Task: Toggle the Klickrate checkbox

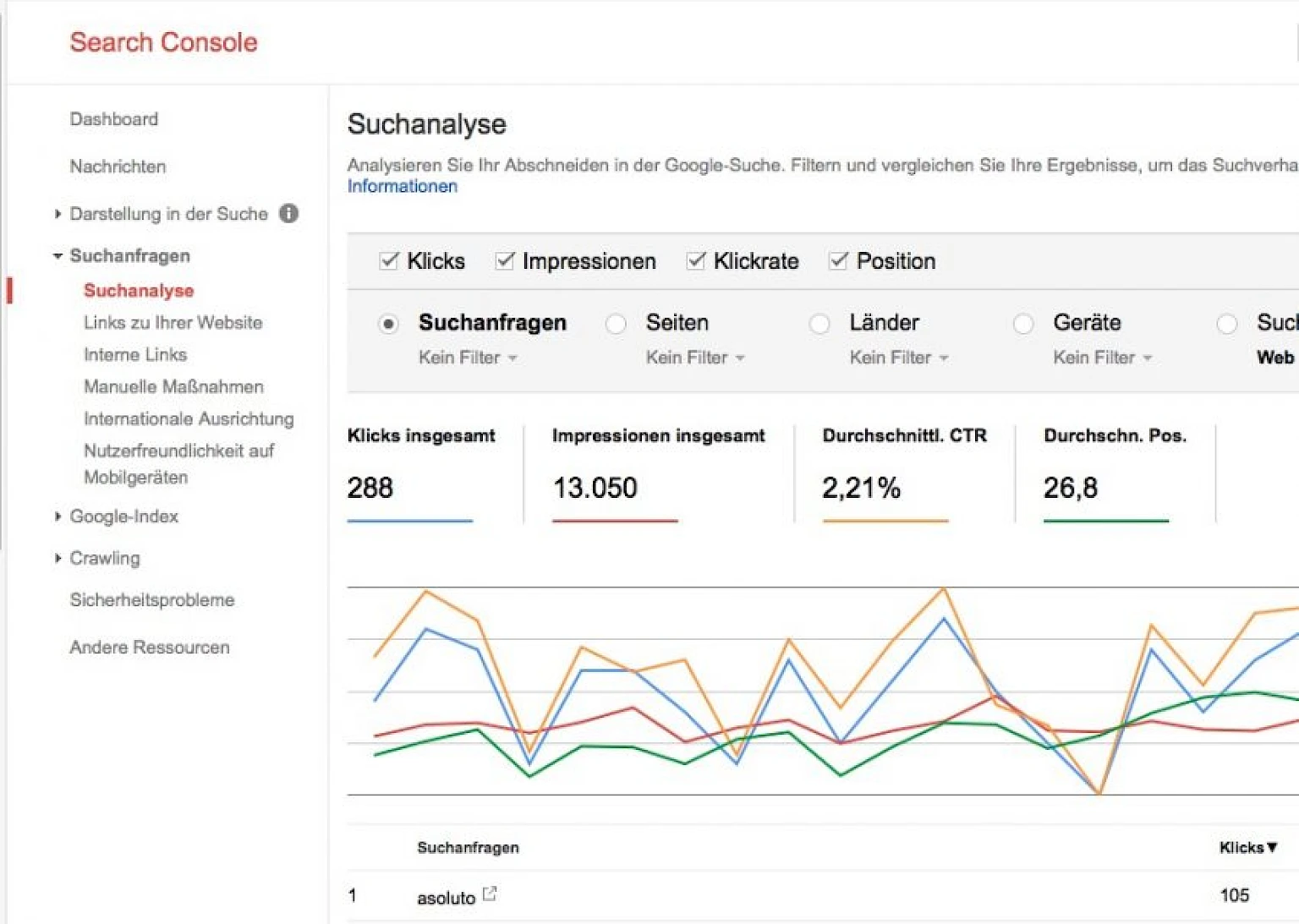Action: pyautogui.click(x=696, y=260)
